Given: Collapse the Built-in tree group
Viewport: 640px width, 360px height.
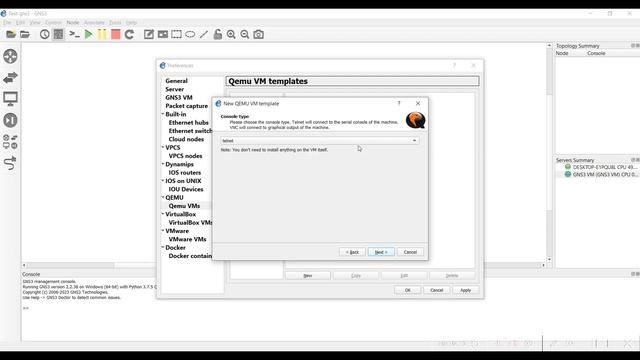Looking at the screenshot, I should coord(163,114).
